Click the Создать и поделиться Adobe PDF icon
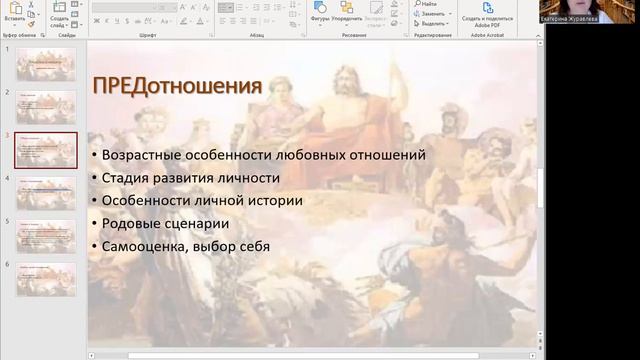640x360 pixels. (487, 7)
